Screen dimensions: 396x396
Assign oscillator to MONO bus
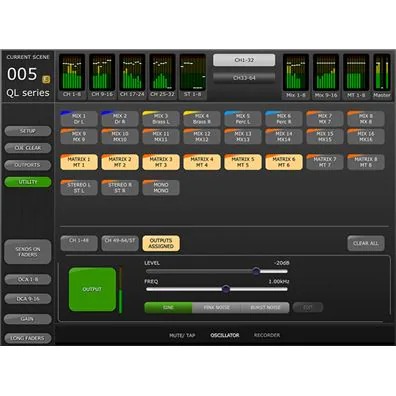[161, 187]
